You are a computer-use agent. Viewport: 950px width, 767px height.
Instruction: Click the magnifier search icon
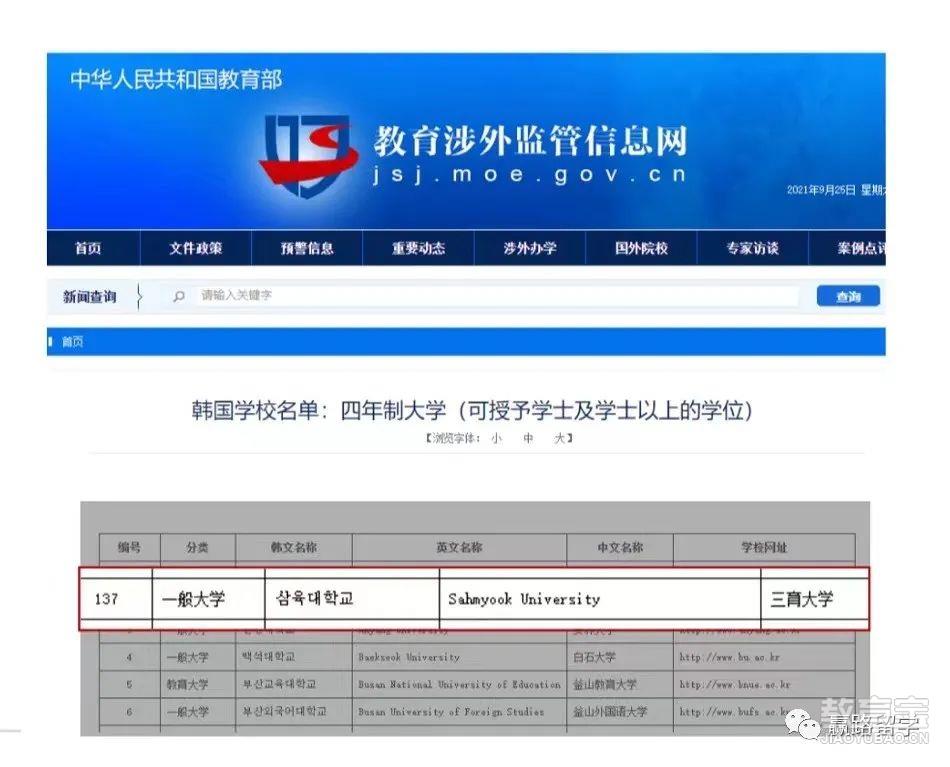pos(179,296)
